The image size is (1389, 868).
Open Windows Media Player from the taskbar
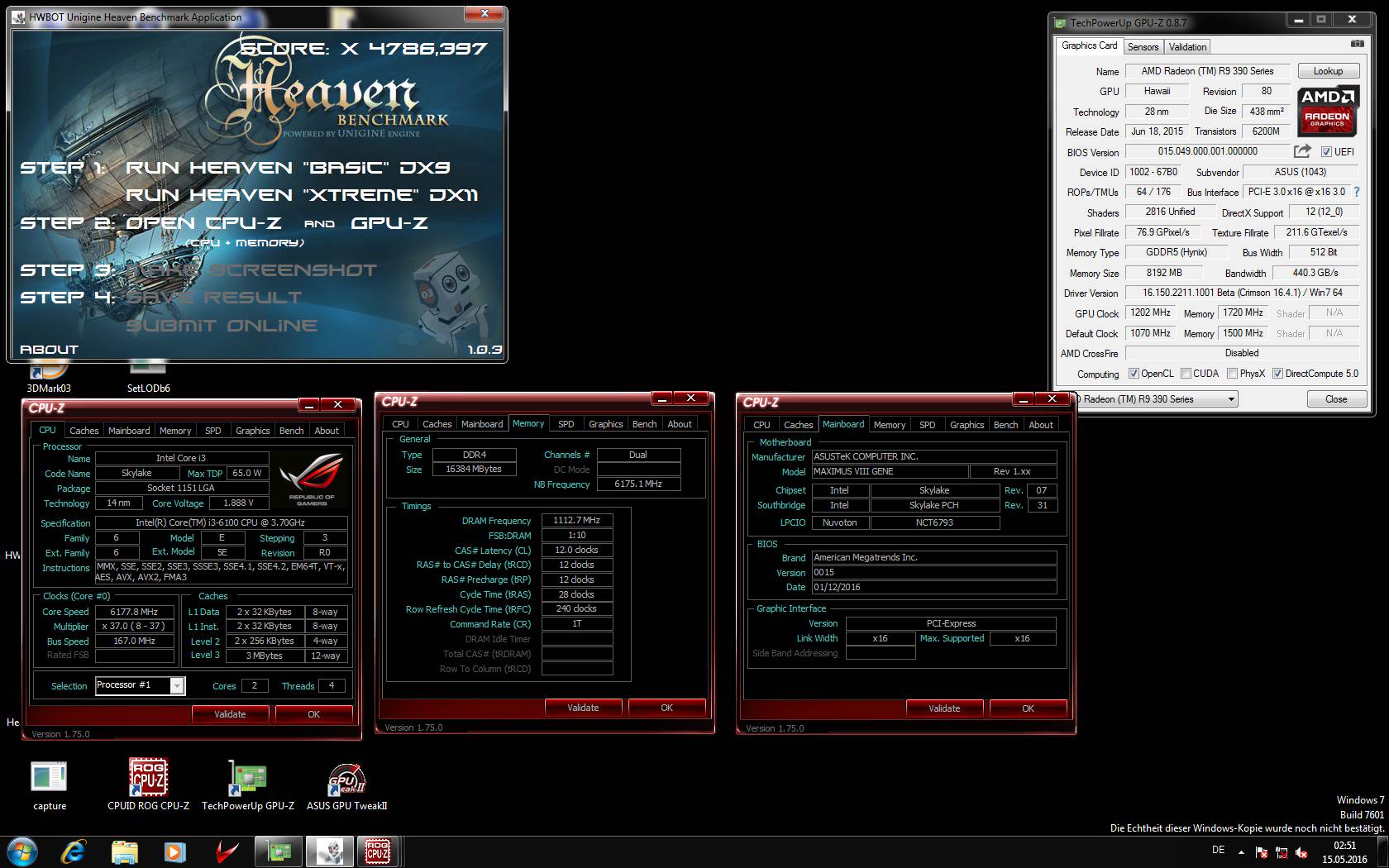point(174,851)
